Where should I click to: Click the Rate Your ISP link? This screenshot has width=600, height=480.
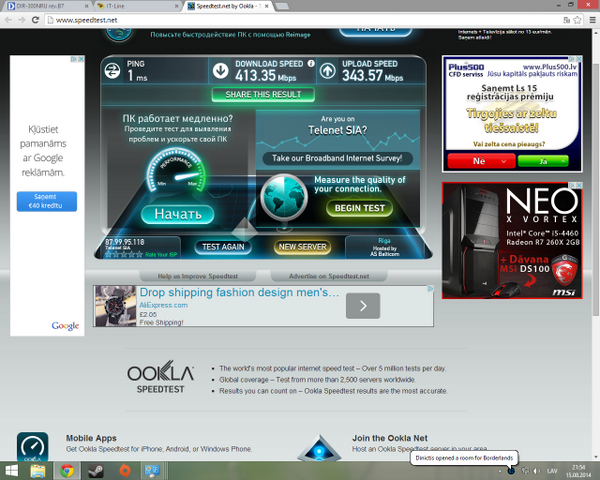pyautogui.click(x=161, y=255)
